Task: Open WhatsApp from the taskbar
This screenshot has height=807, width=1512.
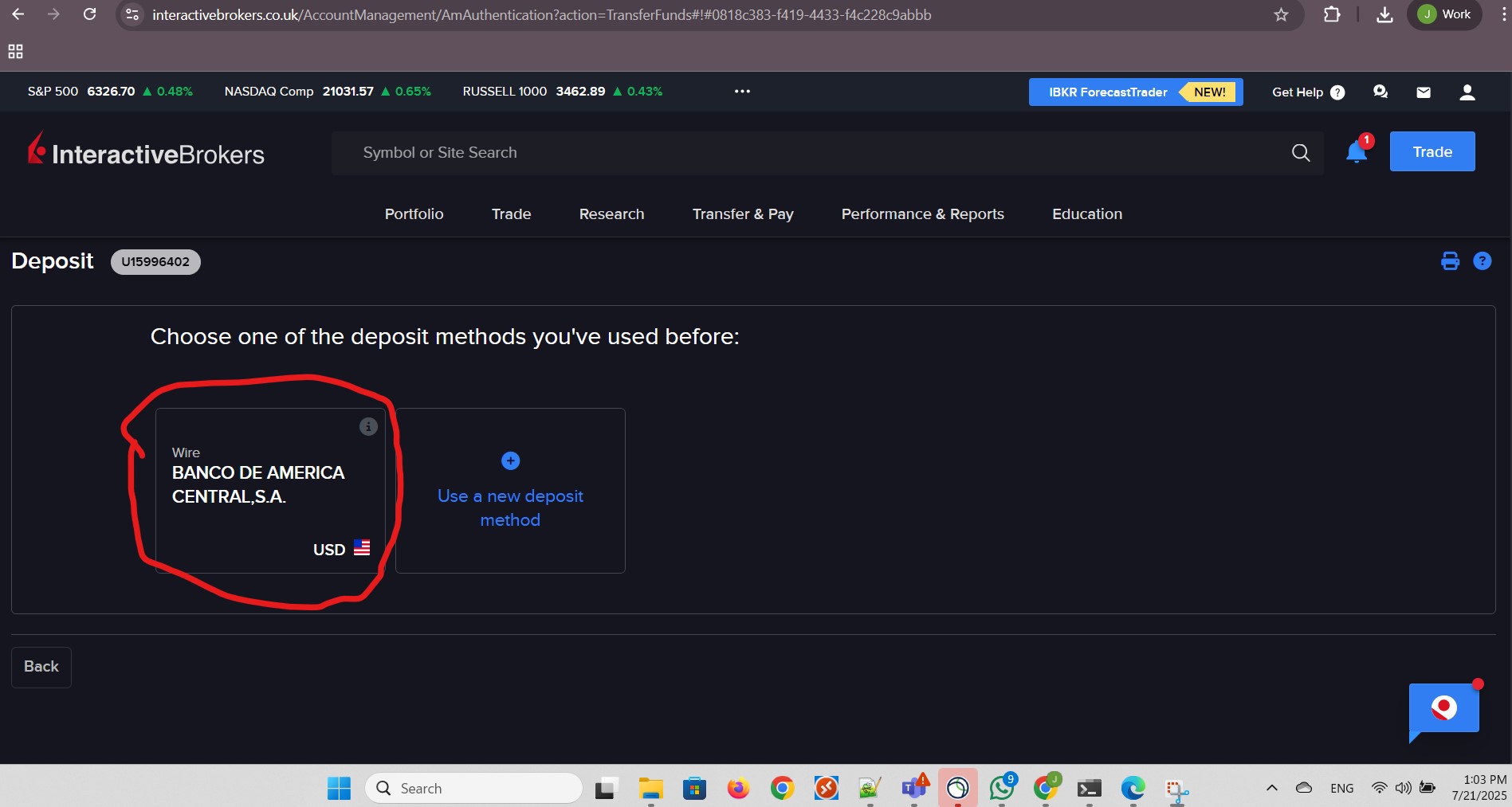Action: pyautogui.click(x=1002, y=789)
